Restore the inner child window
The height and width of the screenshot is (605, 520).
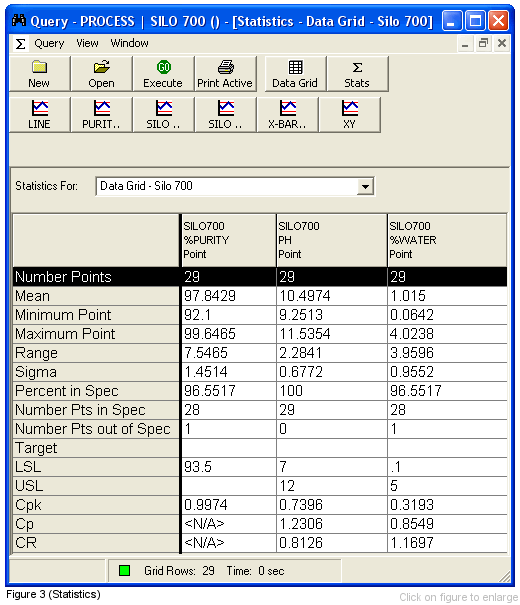[483, 44]
